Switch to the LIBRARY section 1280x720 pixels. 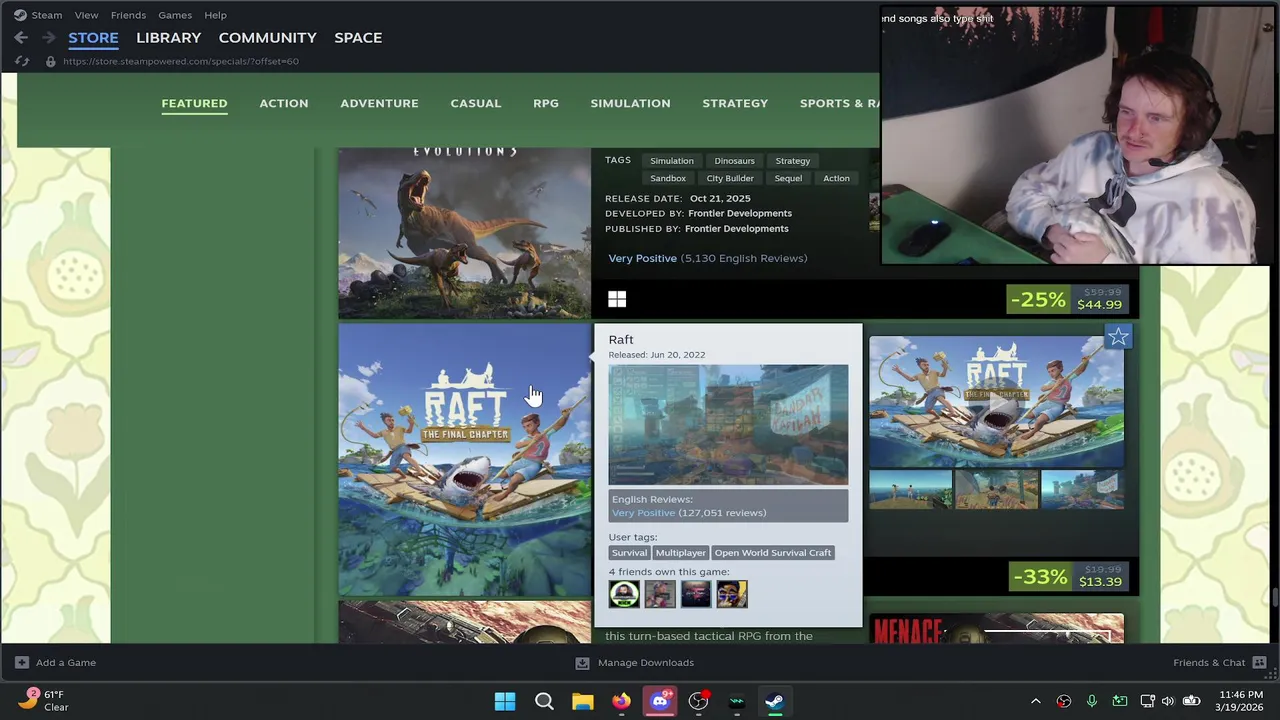[x=168, y=37]
